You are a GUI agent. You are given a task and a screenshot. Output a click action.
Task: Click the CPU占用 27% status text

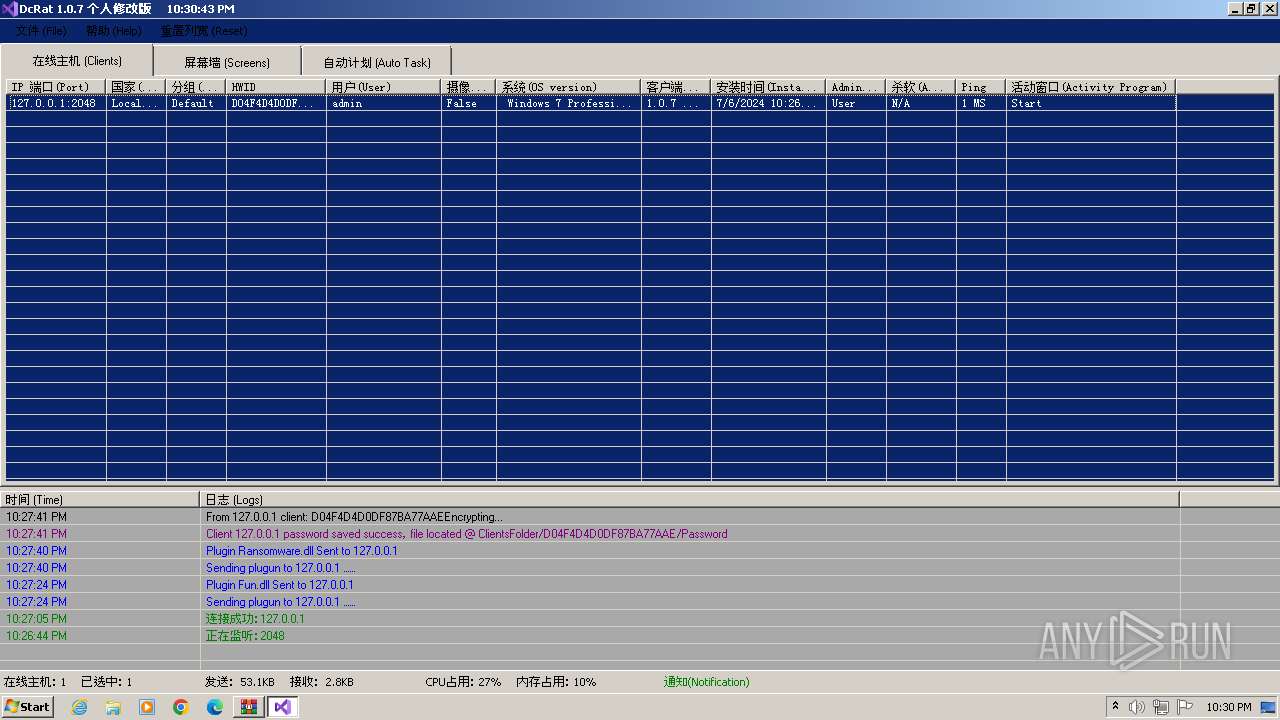[x=463, y=682]
